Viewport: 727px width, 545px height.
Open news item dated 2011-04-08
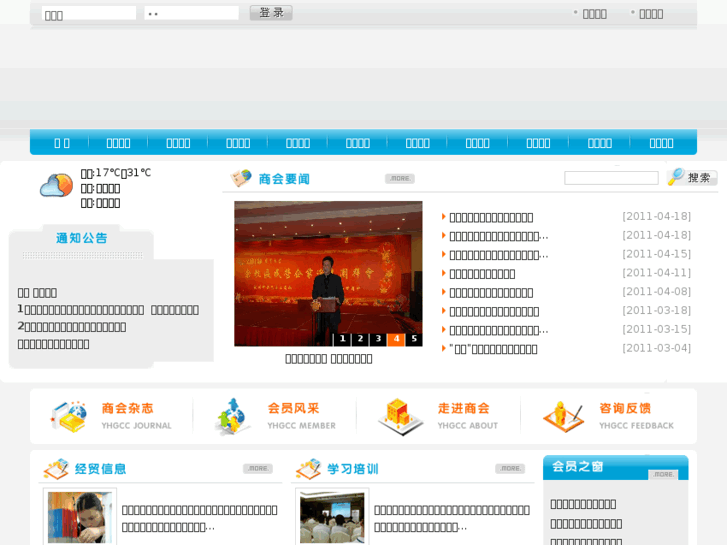[491, 293]
